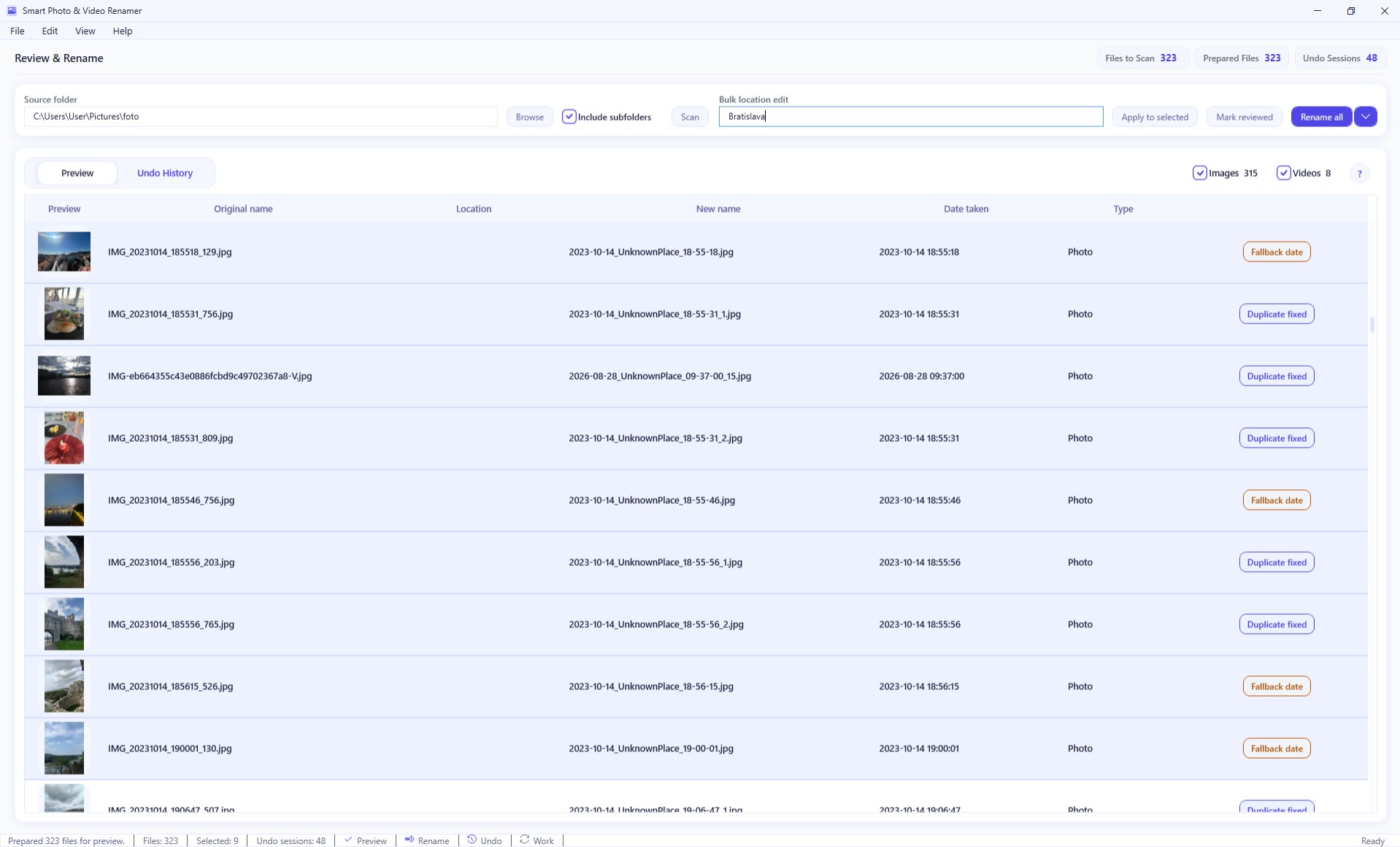Viewport: 1400px width, 847px height.
Task: Open the View menu
Action: [x=85, y=31]
